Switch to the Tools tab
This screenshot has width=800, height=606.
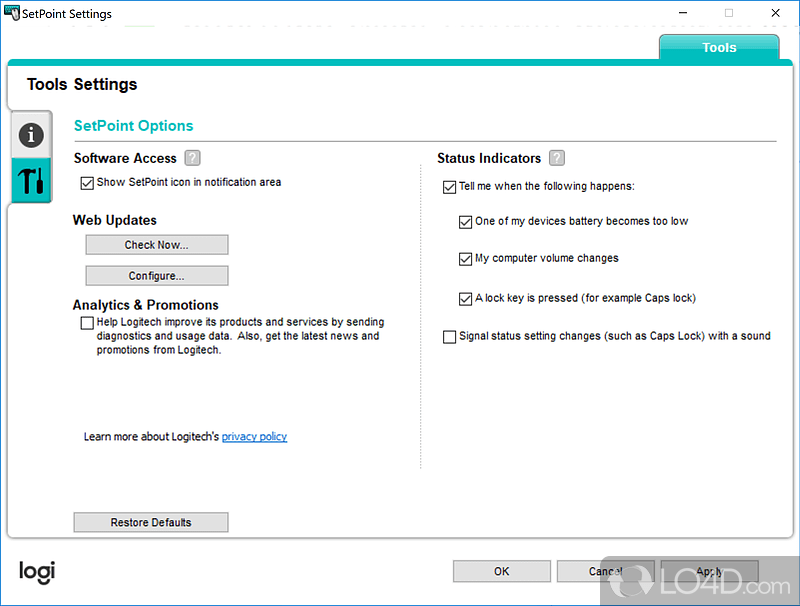coord(719,47)
